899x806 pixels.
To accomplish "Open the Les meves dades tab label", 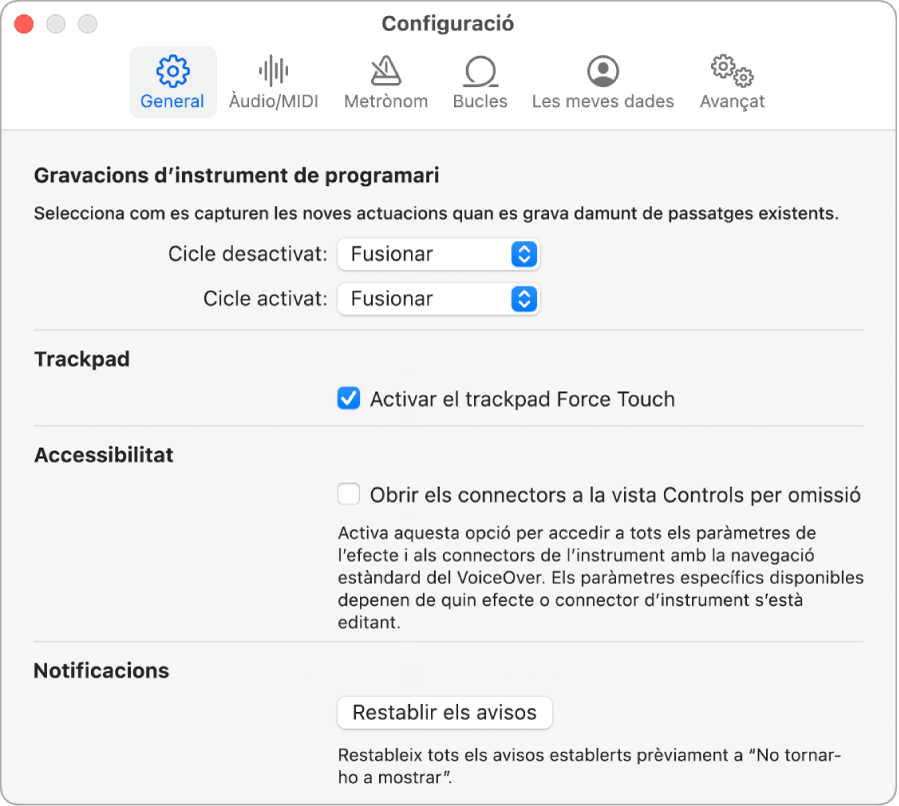I will pos(603,101).
